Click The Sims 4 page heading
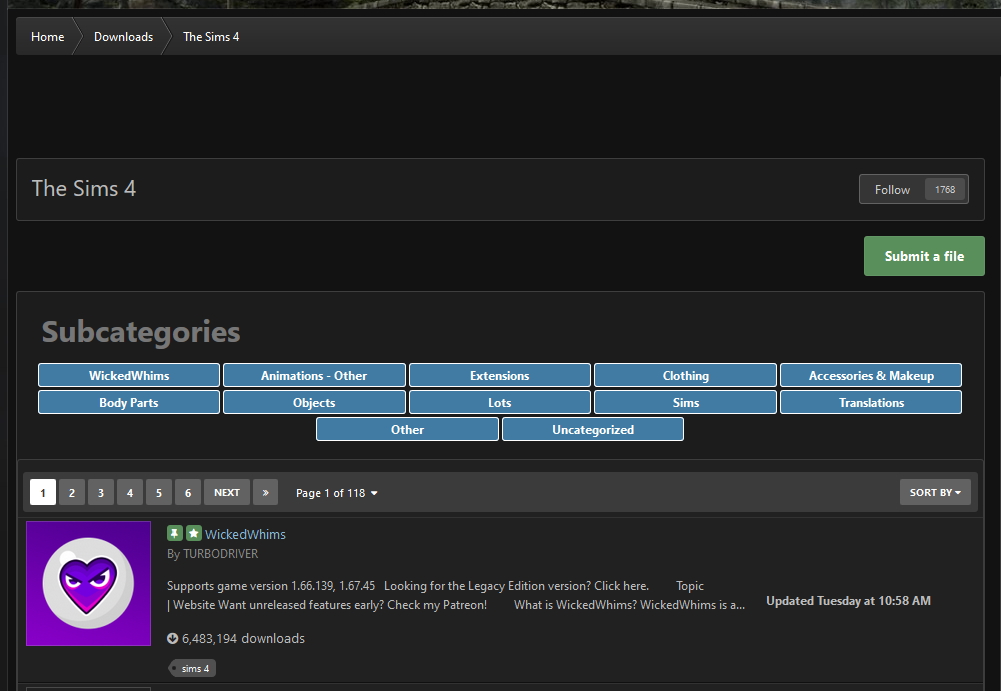The image size is (1001, 691). tap(84, 188)
